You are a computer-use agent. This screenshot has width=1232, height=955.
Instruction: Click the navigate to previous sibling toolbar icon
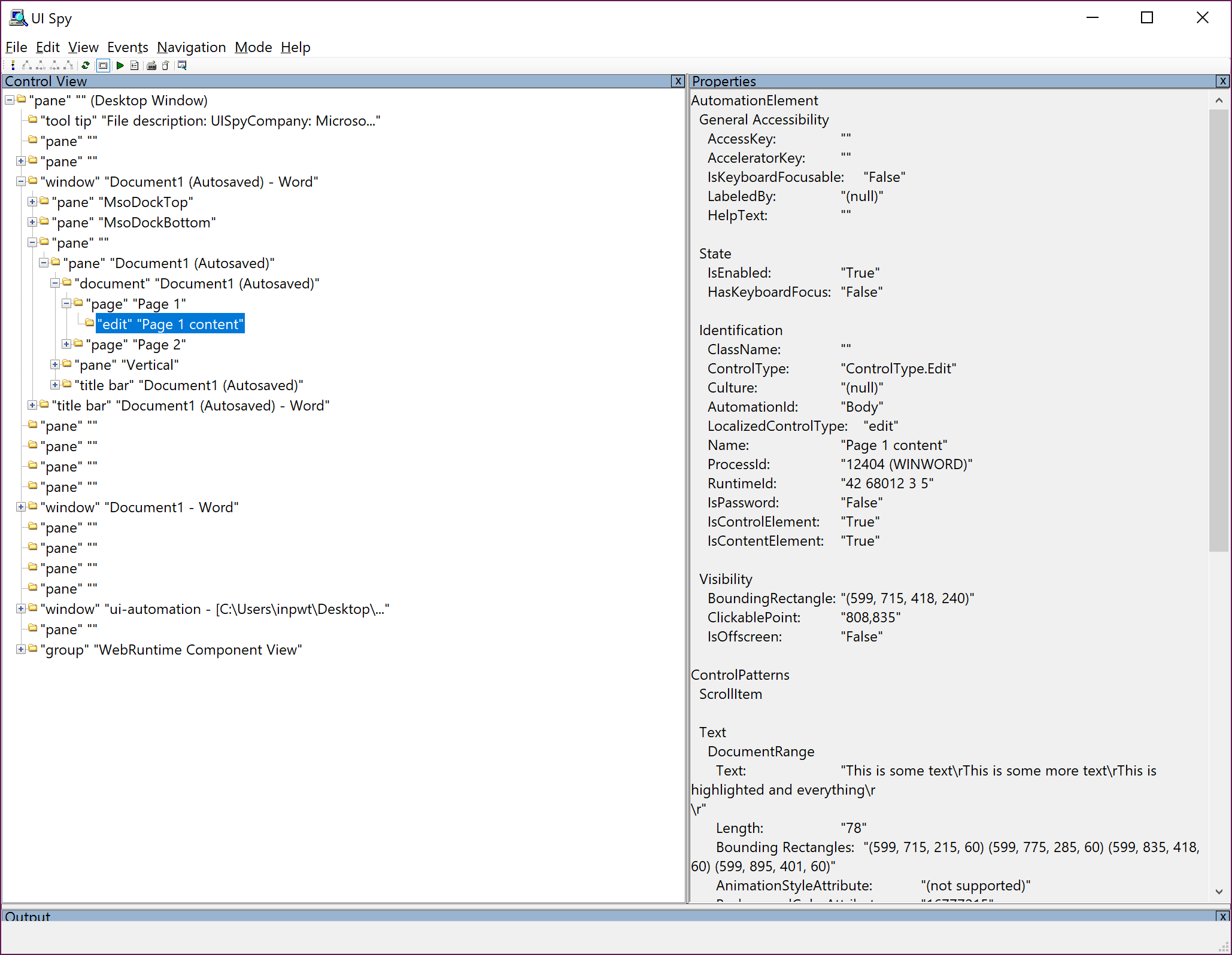(54, 65)
